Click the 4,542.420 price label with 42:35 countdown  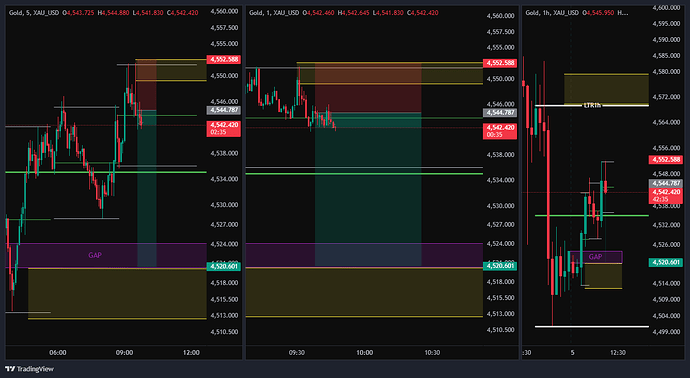coord(666,195)
